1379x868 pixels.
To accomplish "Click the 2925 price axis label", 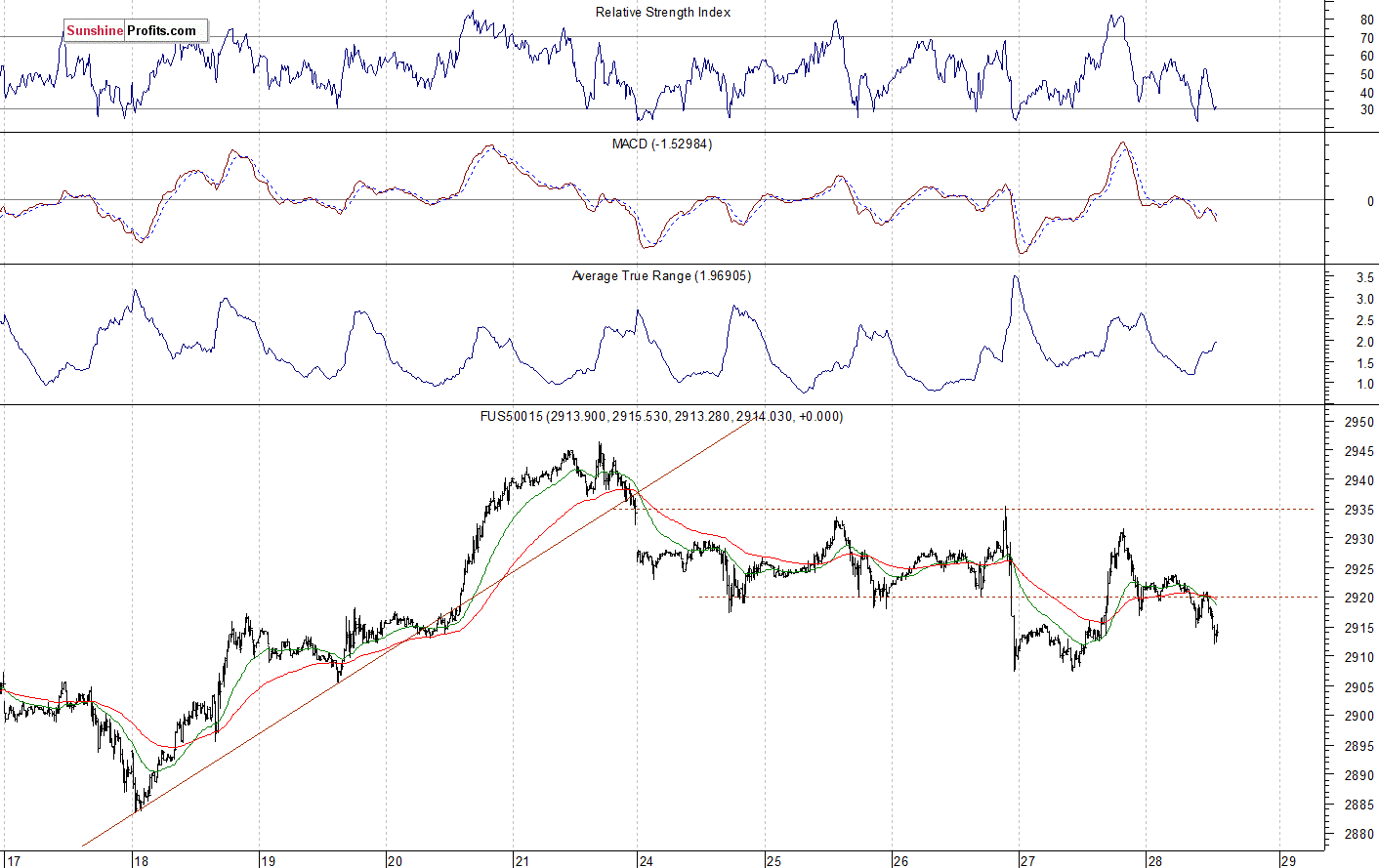I will pyautogui.click(x=1359, y=569).
